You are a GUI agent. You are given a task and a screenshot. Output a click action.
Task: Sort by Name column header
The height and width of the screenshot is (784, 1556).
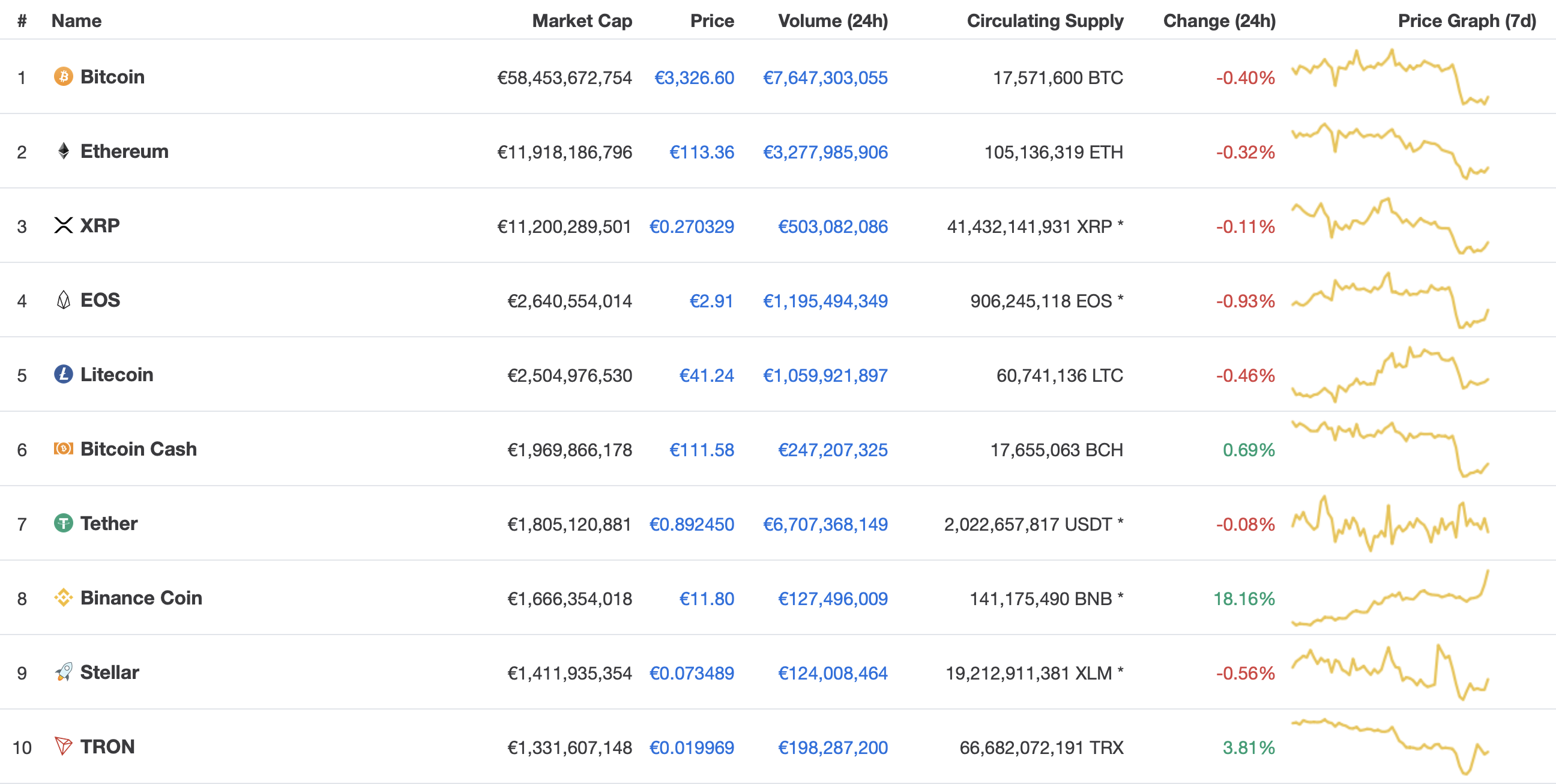click(x=76, y=21)
